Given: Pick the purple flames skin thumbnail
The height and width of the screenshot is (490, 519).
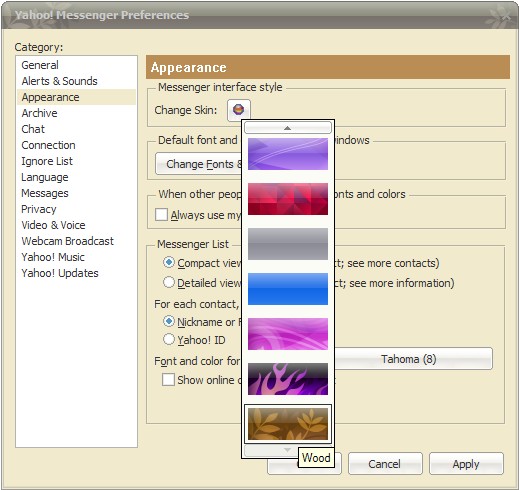Looking at the screenshot, I should (x=288, y=379).
